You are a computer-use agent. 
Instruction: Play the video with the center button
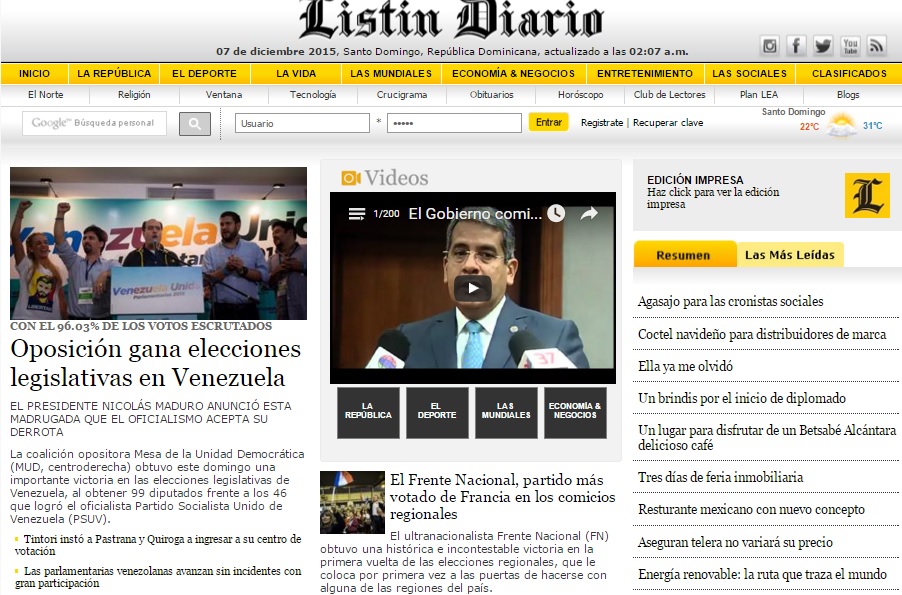472,288
